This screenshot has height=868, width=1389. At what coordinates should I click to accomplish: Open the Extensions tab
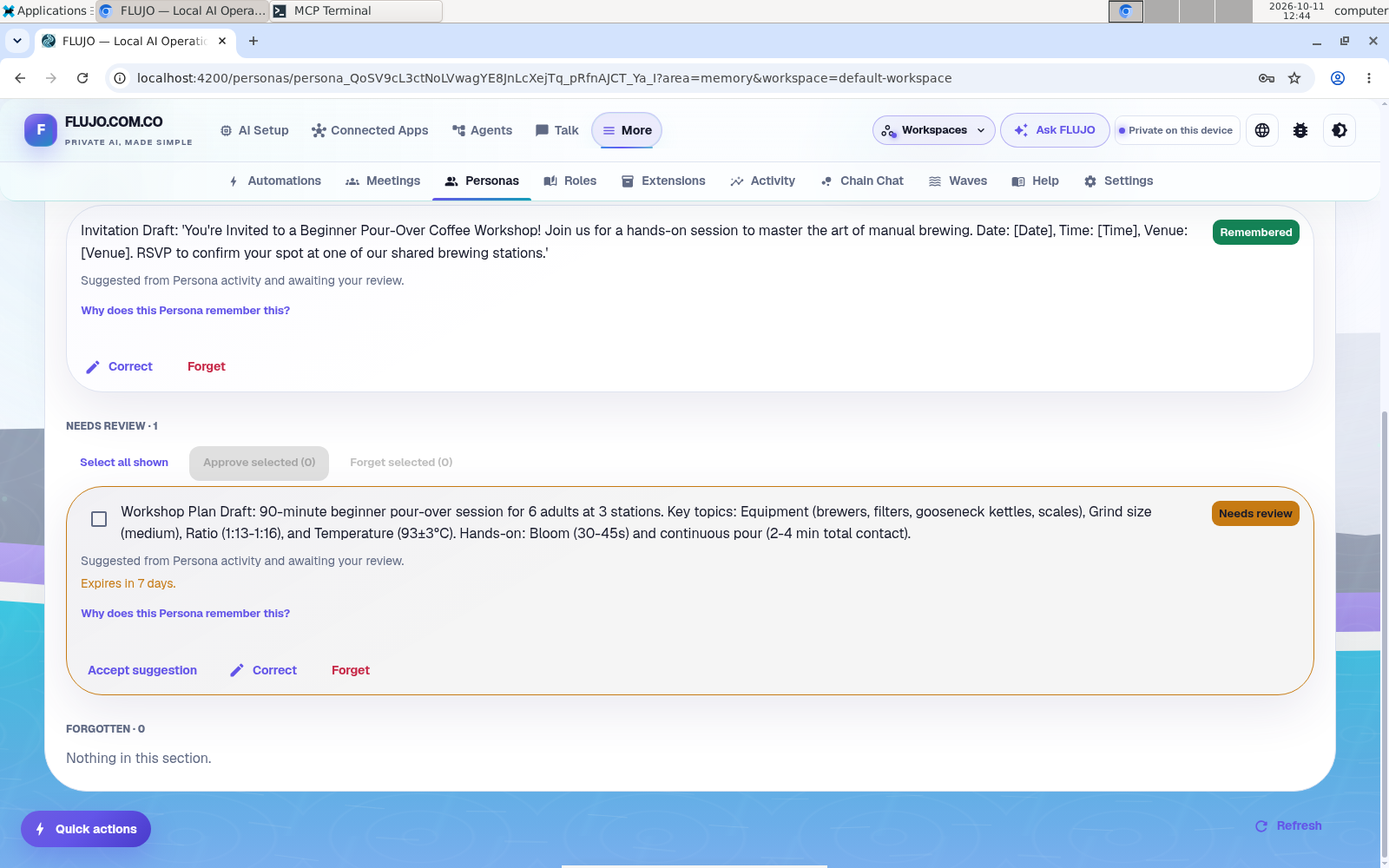[664, 181]
